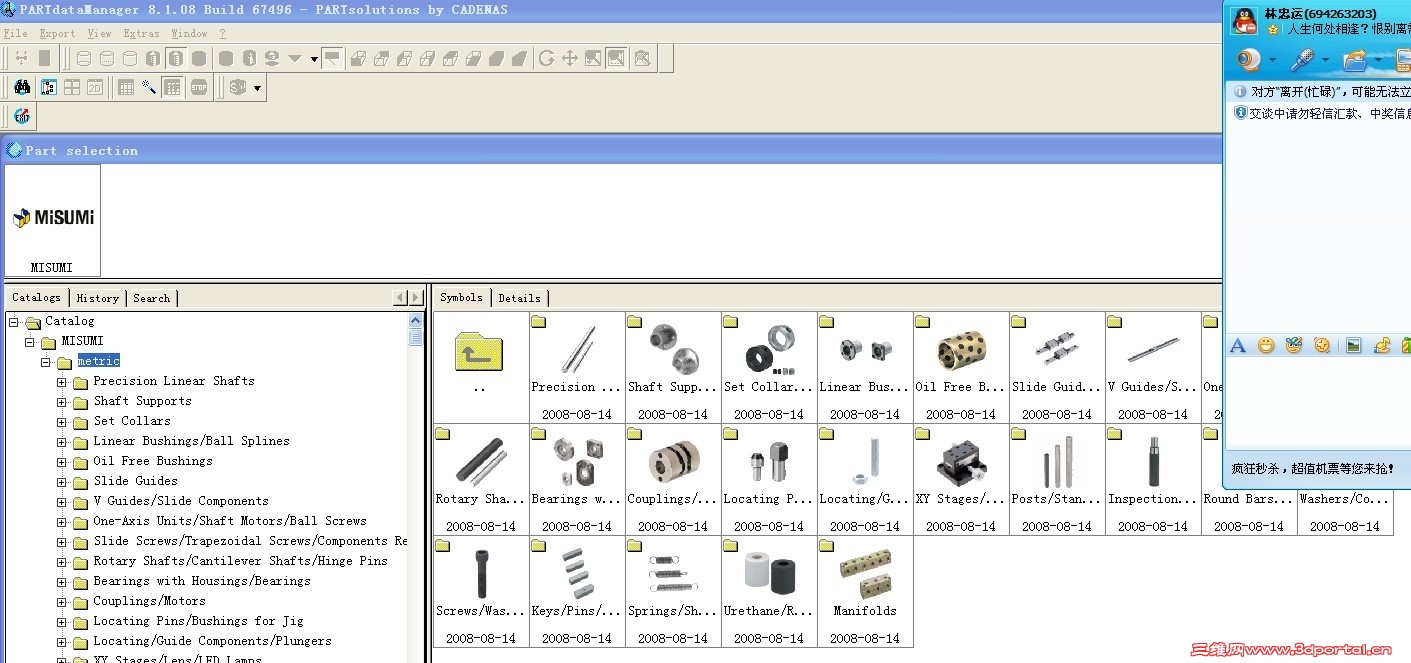Viewport: 1411px width, 663px height.
Task: Open the Urethane thumbnail
Action: point(769,591)
